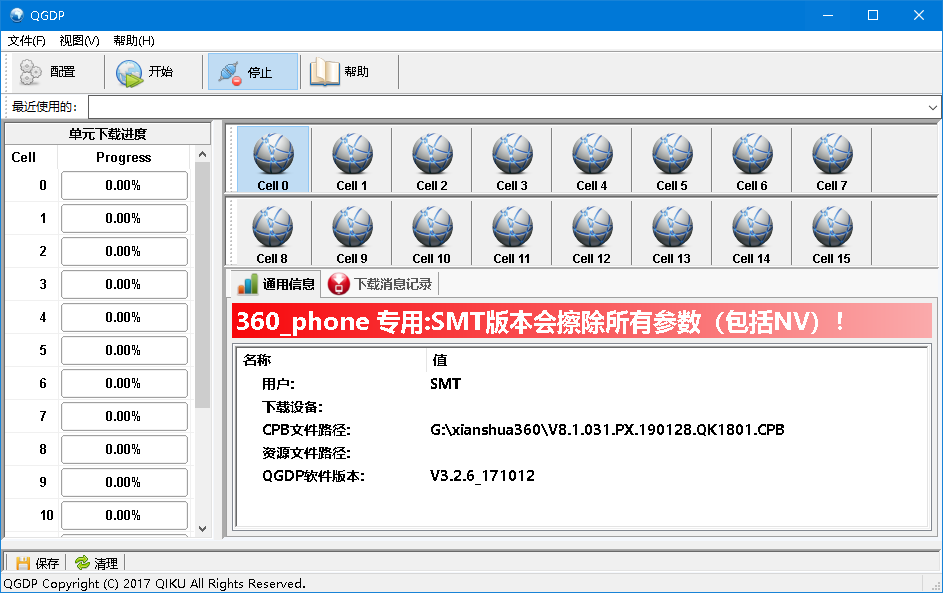Click progress bar for cell 0
943x593 pixels.
coord(124,185)
